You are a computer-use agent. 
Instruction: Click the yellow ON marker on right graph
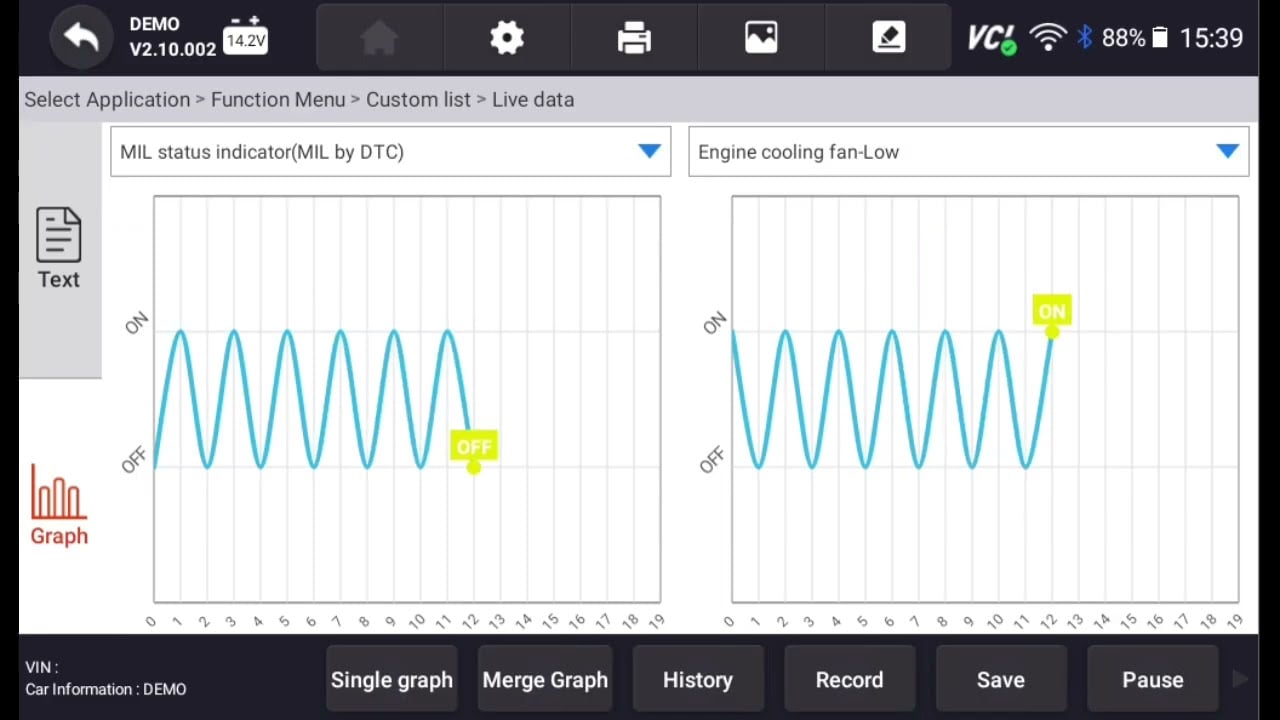coord(1051,312)
